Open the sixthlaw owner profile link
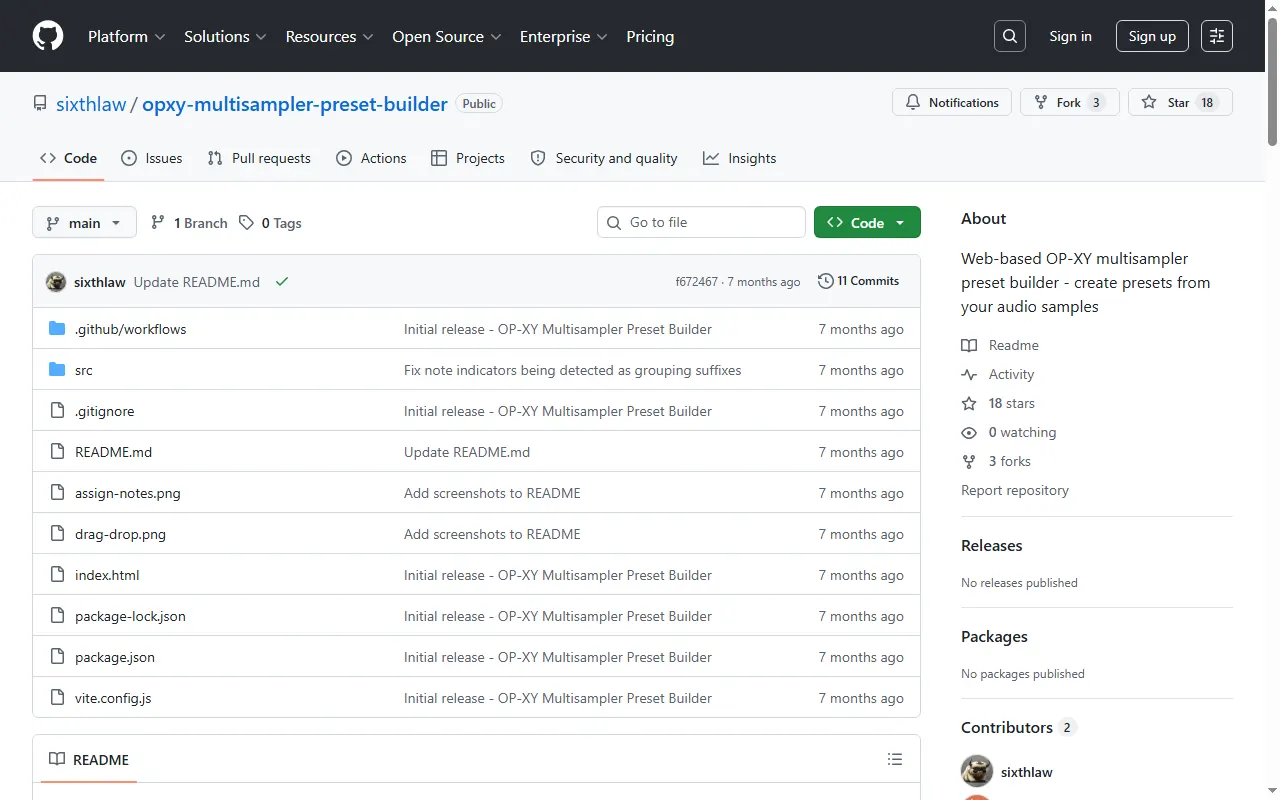Screen dimensions: 1280x800 [91, 104]
